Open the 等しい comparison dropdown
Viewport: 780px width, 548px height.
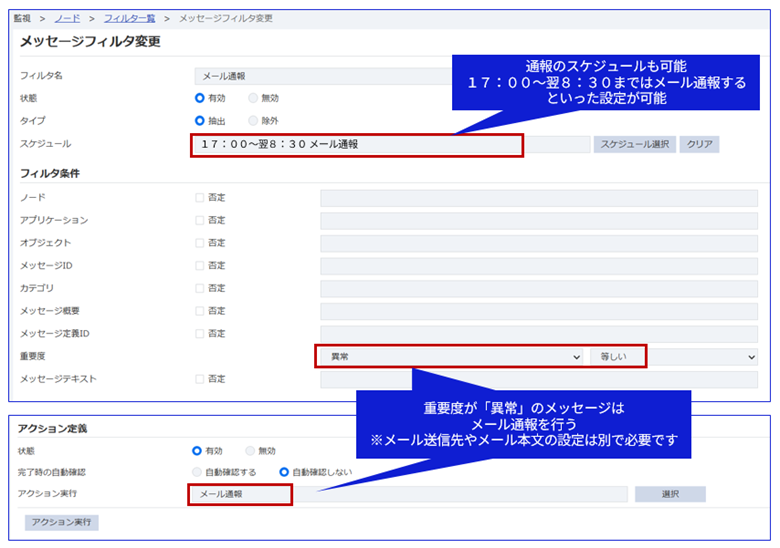(x=617, y=356)
